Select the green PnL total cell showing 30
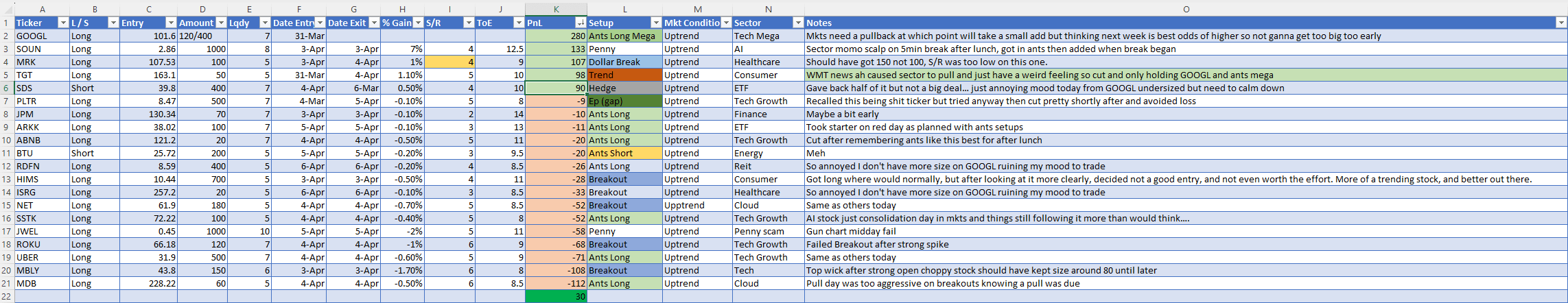 click(556, 296)
